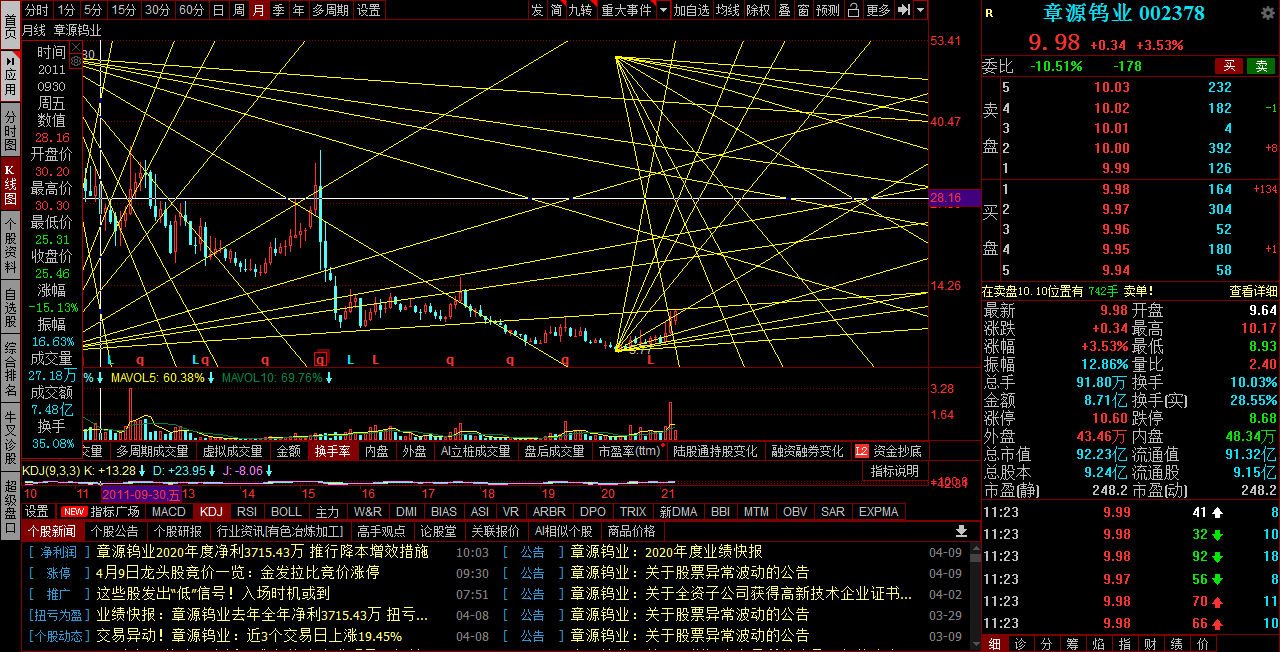
Task: Switch to 分时 period
Action: coord(36,10)
